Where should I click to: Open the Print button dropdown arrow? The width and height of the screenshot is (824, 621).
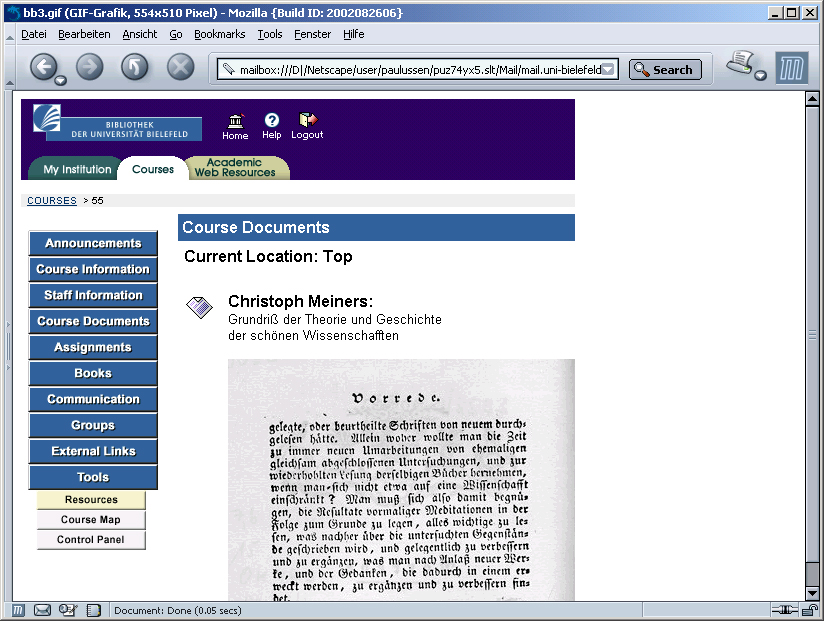[x=760, y=76]
